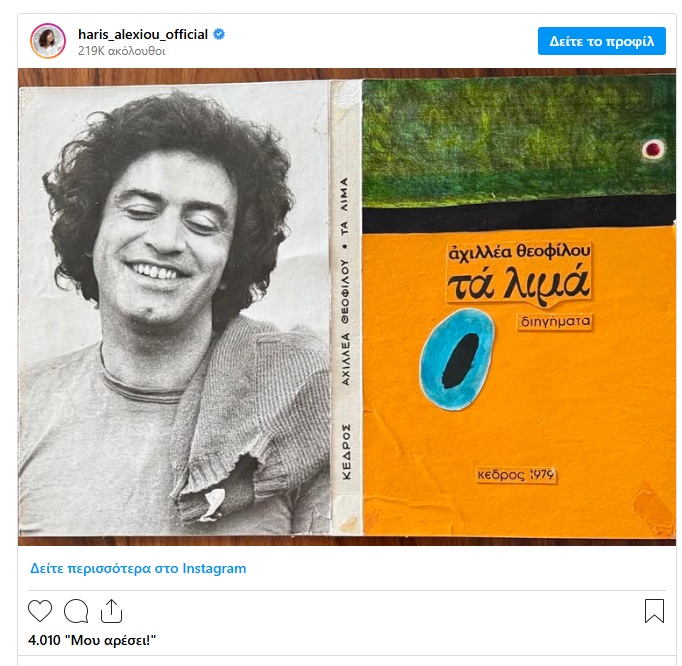Like the post with the heart icon
The height and width of the screenshot is (666, 682).
pyautogui.click(x=40, y=611)
